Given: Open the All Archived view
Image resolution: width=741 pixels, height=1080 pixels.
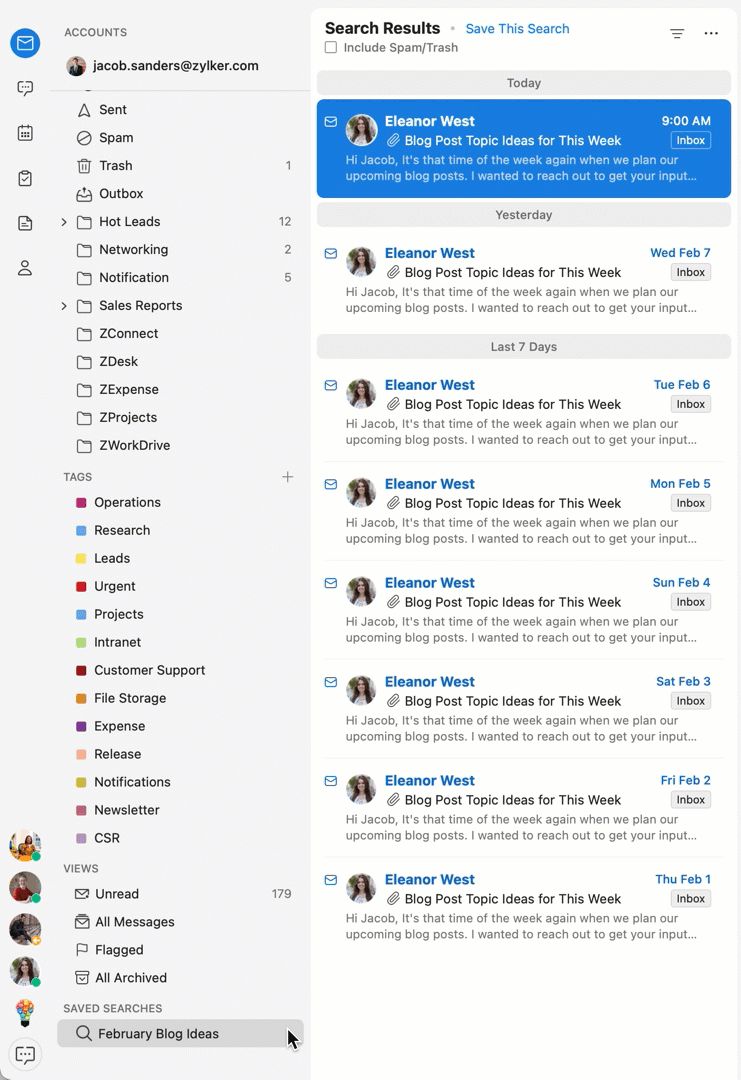Looking at the screenshot, I should (x=180, y=977).
